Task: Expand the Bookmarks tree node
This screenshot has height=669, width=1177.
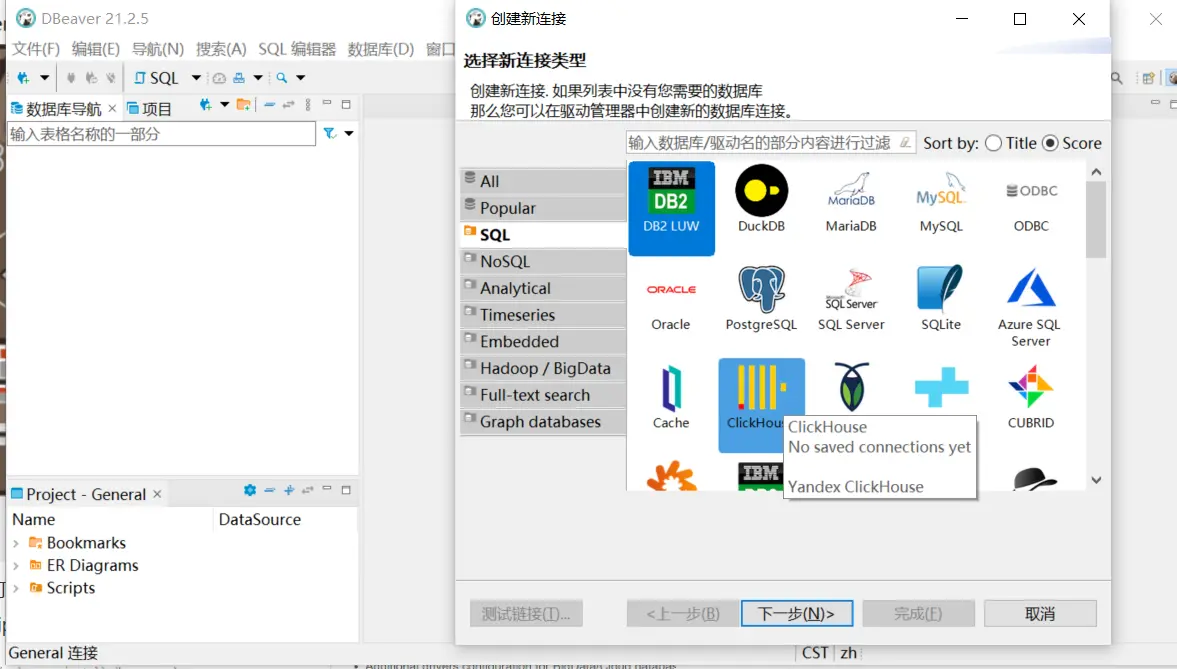Action: [16, 543]
